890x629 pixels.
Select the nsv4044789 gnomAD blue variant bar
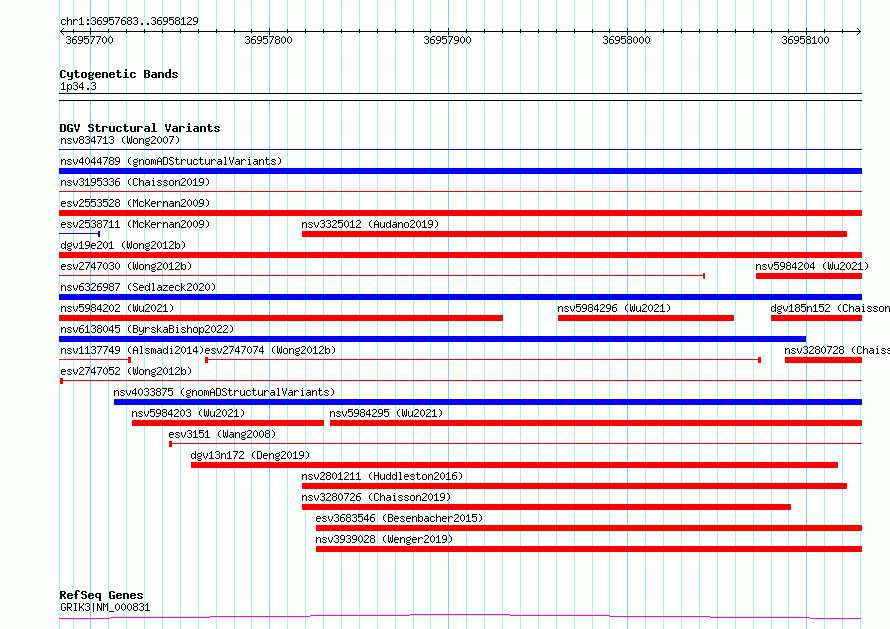pos(460,171)
